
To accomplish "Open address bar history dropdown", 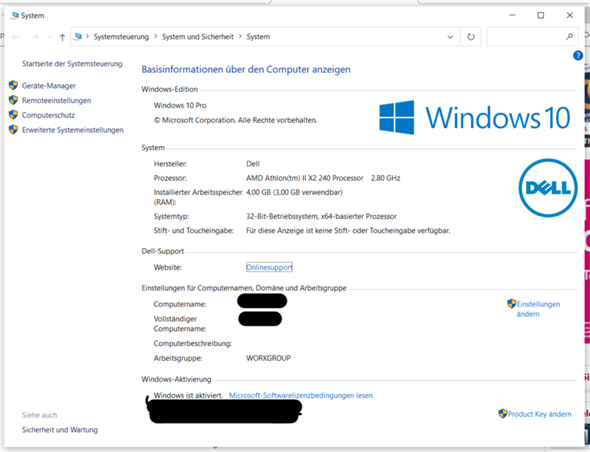I will point(450,37).
